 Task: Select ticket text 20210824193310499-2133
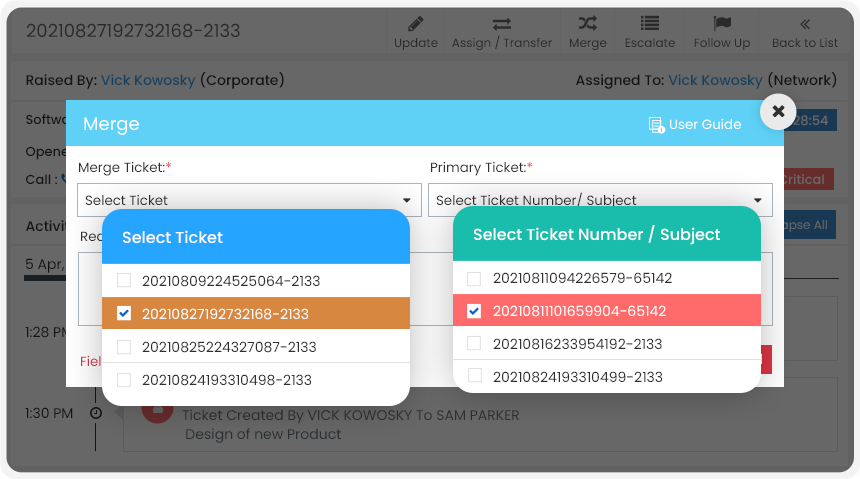(578, 377)
